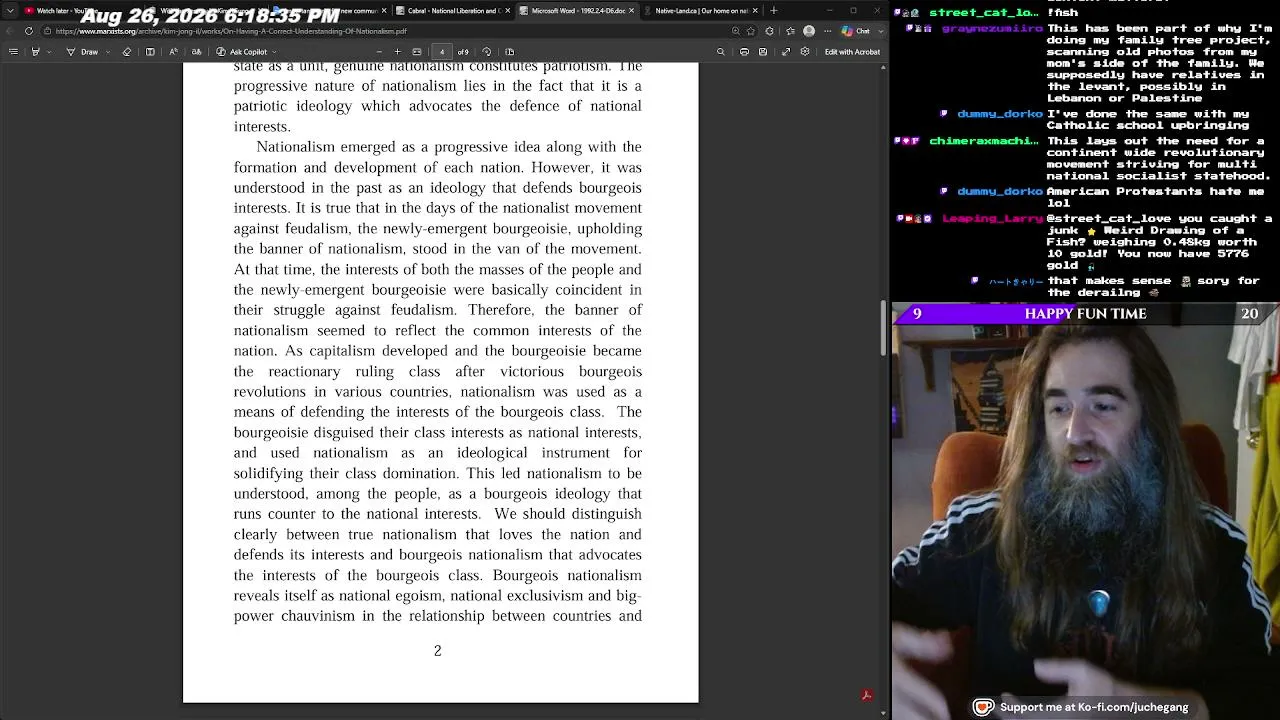Save the PDF document

point(763,52)
